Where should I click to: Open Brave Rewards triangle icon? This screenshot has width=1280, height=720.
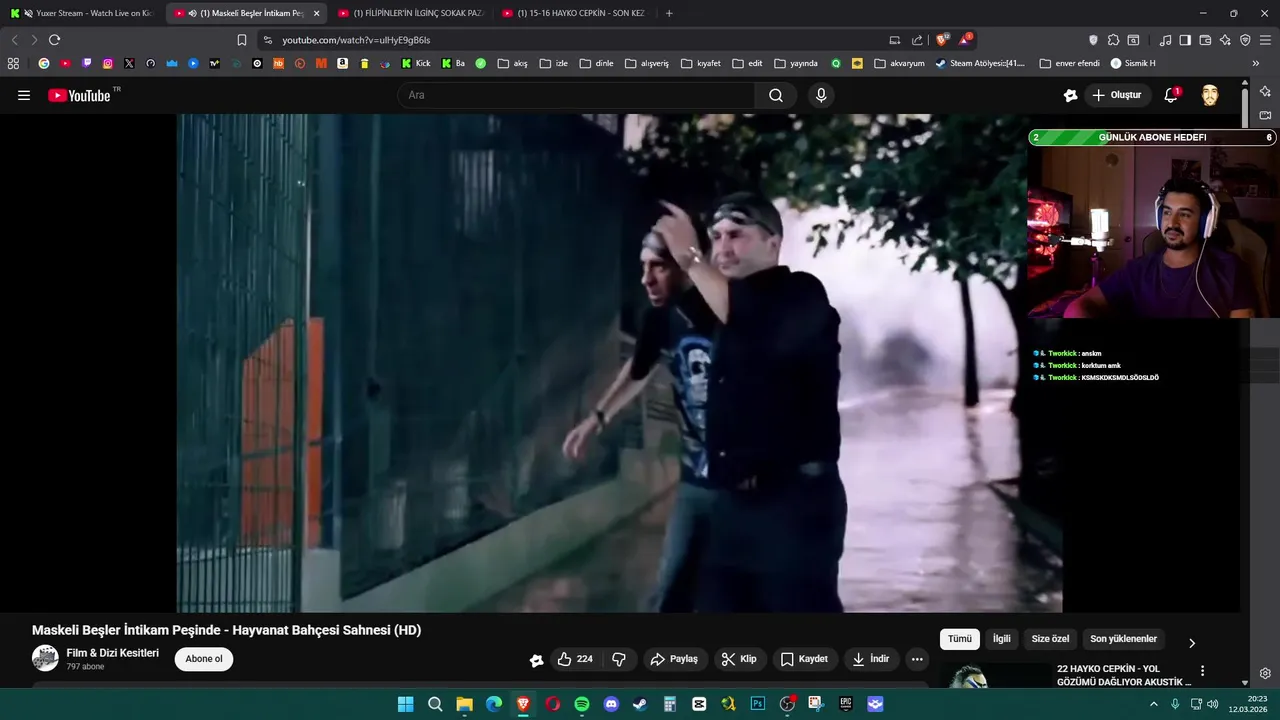point(965,40)
